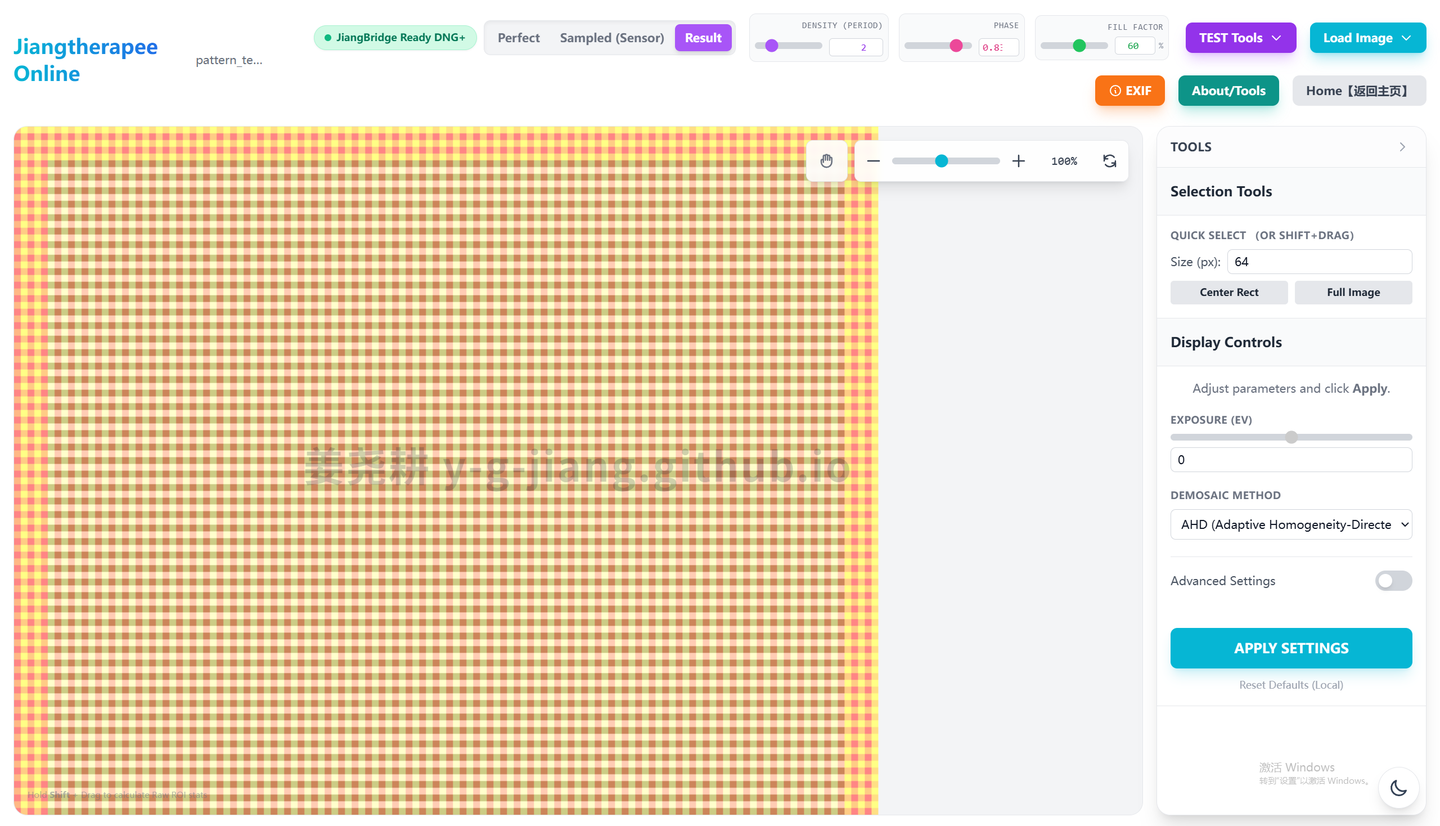This screenshot has height=826, width=1440.
Task: Switch to the Sampled (Sensor) tab
Action: 611,38
